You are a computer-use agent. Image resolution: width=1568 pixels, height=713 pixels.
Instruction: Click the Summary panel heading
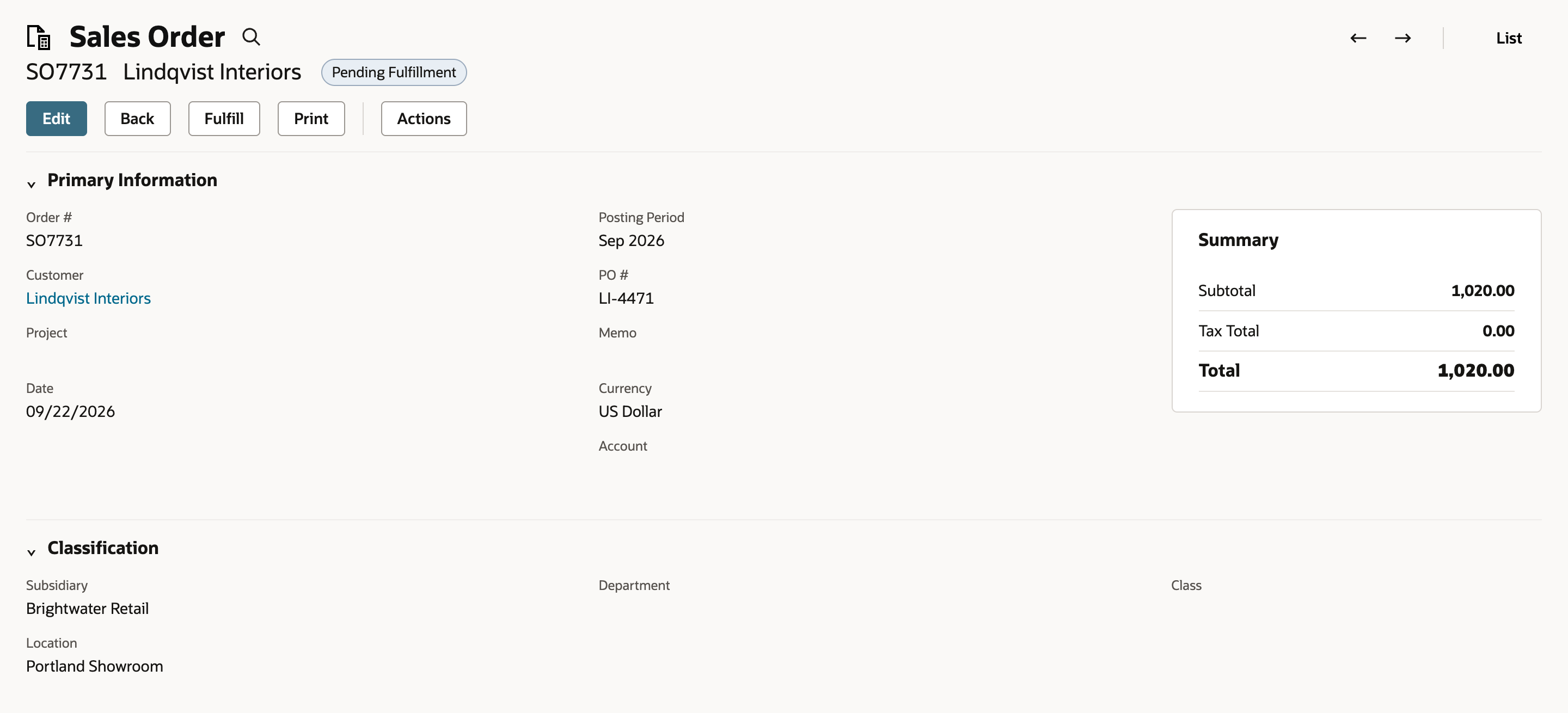[1238, 239]
